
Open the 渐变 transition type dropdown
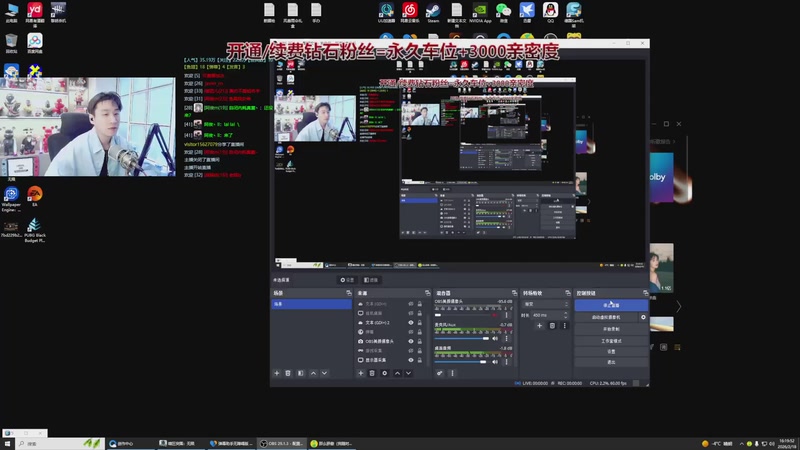(x=545, y=304)
